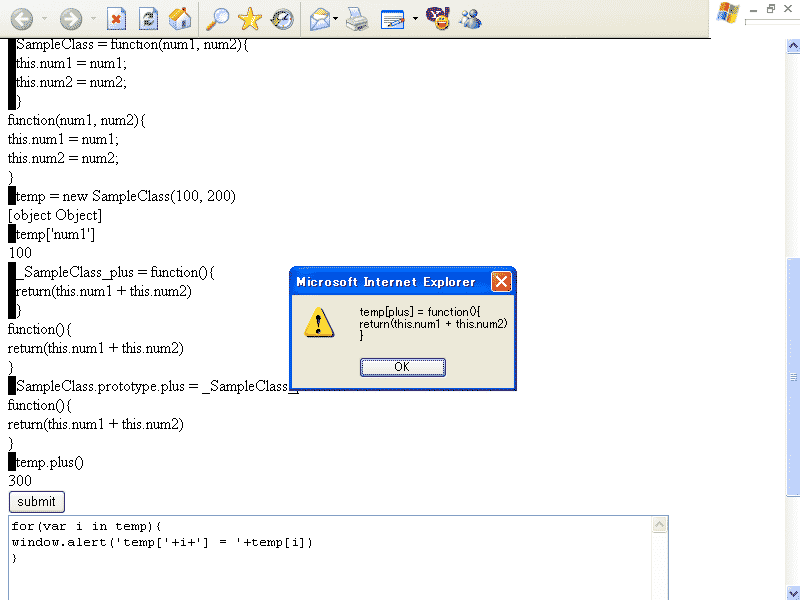Screen dimensions: 800x600
Task: Click the text "[object Object]"
Action: 55,215
